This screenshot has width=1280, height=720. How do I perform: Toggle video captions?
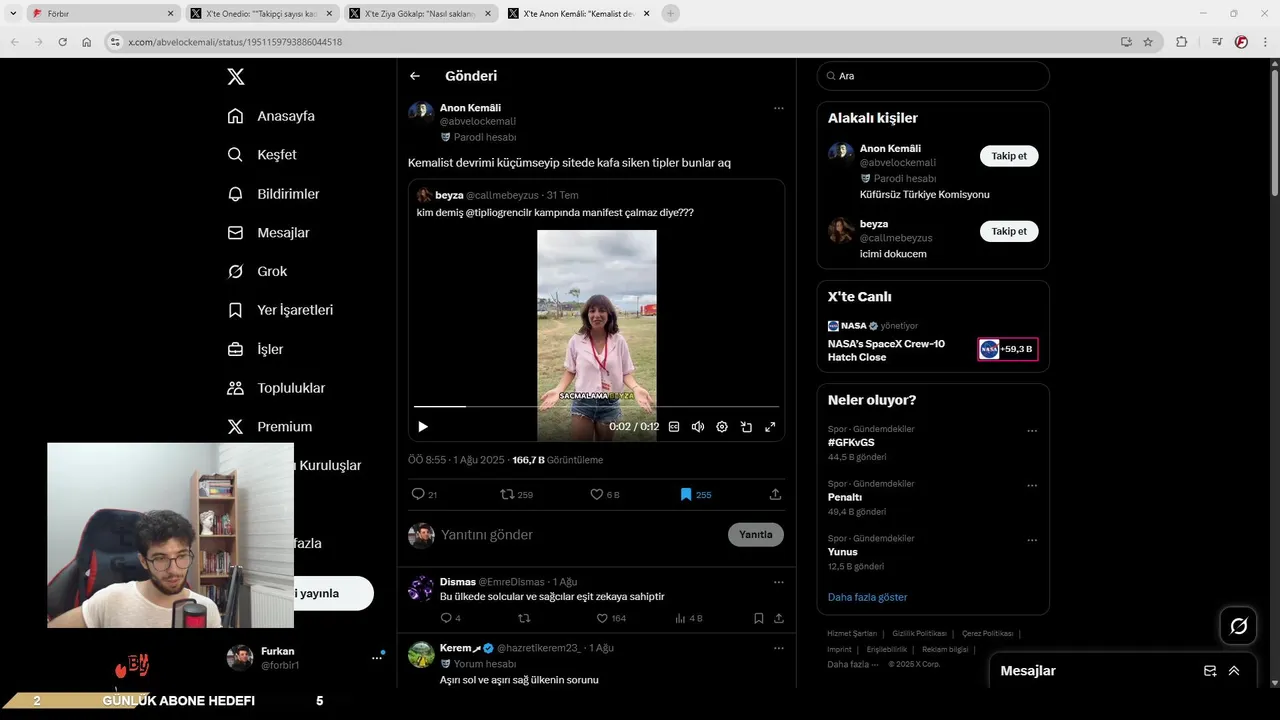click(x=674, y=427)
